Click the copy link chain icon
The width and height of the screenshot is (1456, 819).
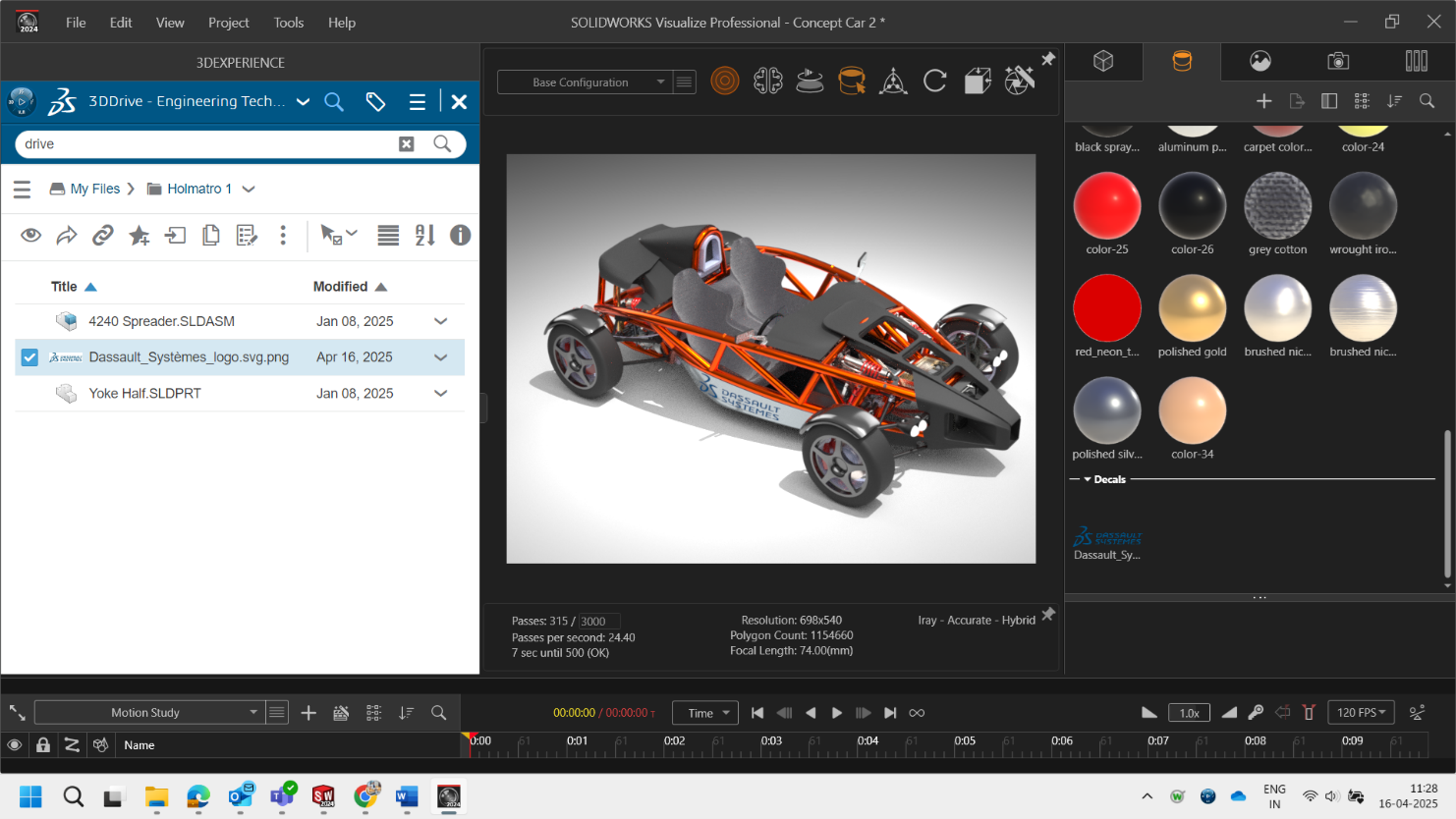click(x=103, y=236)
